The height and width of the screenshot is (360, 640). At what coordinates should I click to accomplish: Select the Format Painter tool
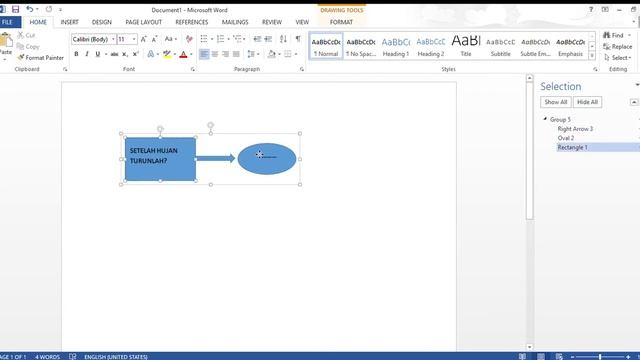coord(40,58)
